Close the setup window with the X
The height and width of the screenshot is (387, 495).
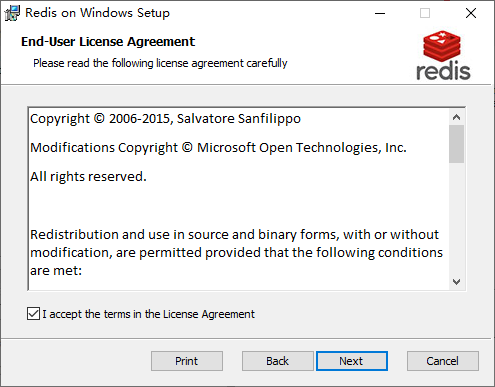(x=471, y=13)
